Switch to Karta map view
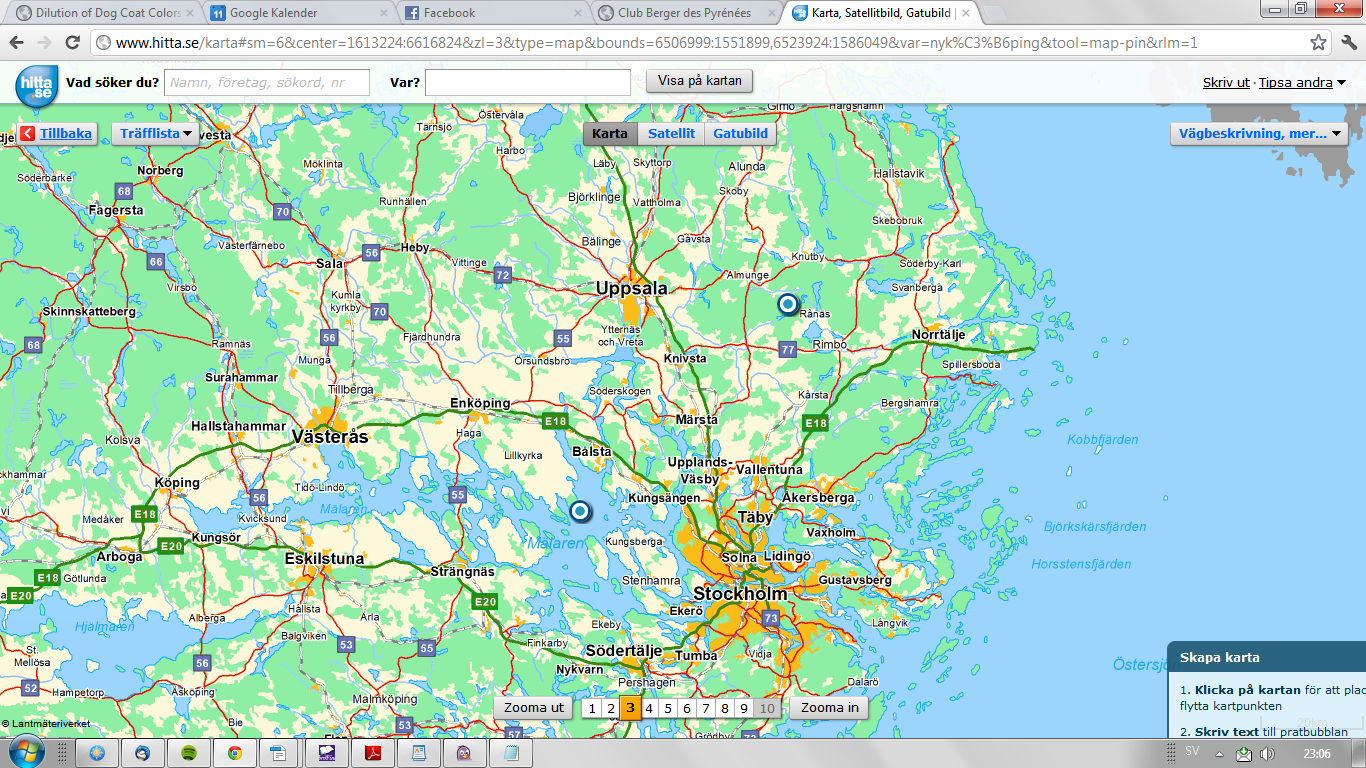Image resolution: width=1366 pixels, height=768 pixels. point(610,133)
